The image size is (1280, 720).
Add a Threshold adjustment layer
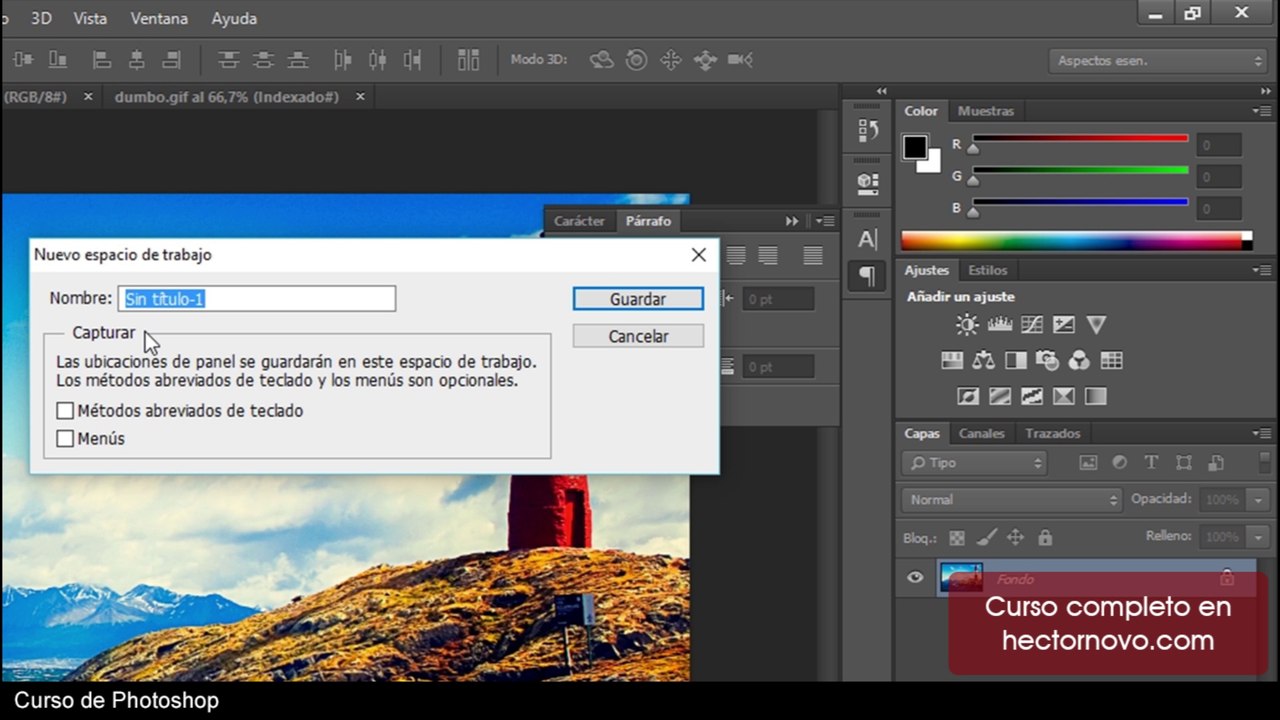(x=1031, y=396)
